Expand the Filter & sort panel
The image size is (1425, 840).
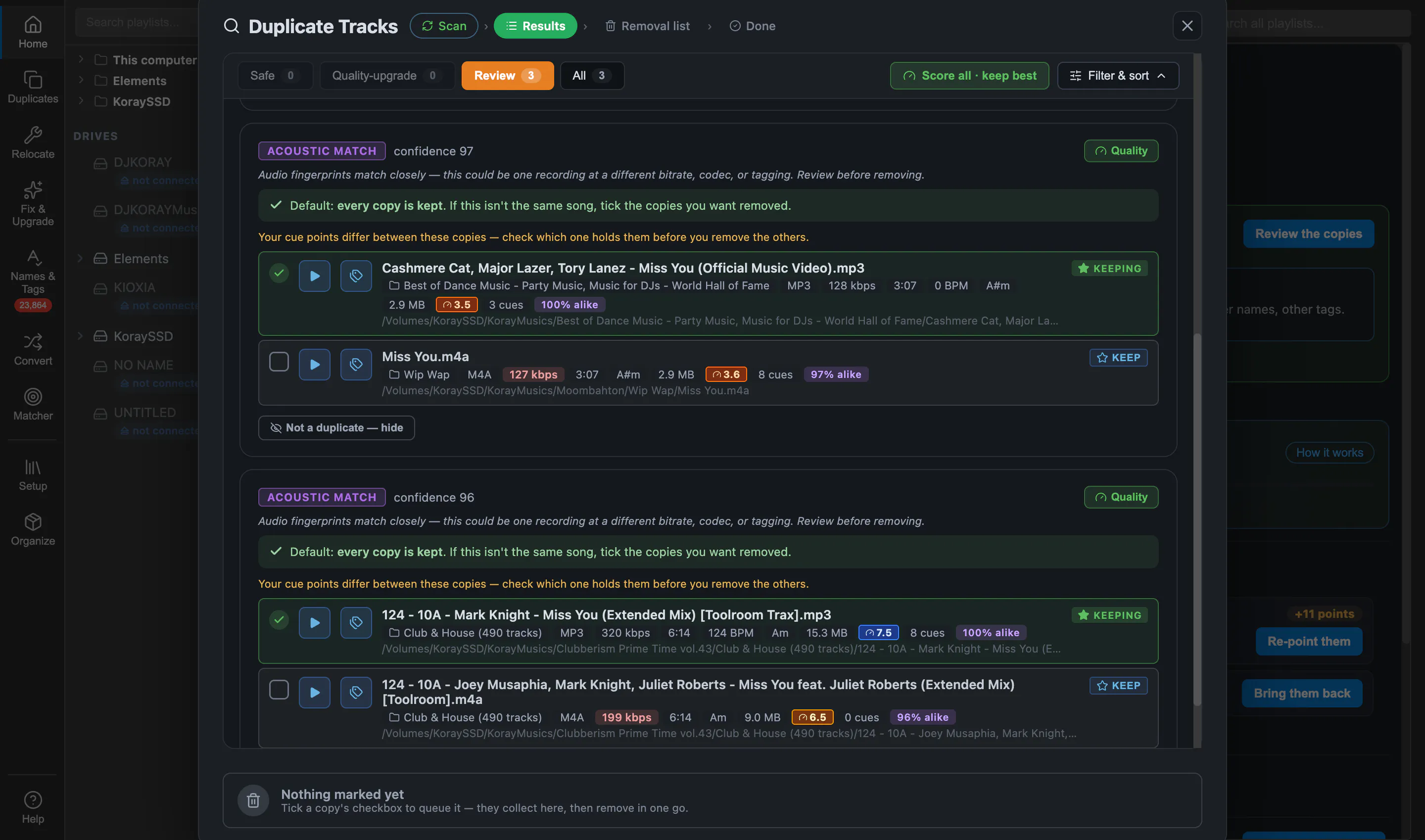(x=1118, y=75)
